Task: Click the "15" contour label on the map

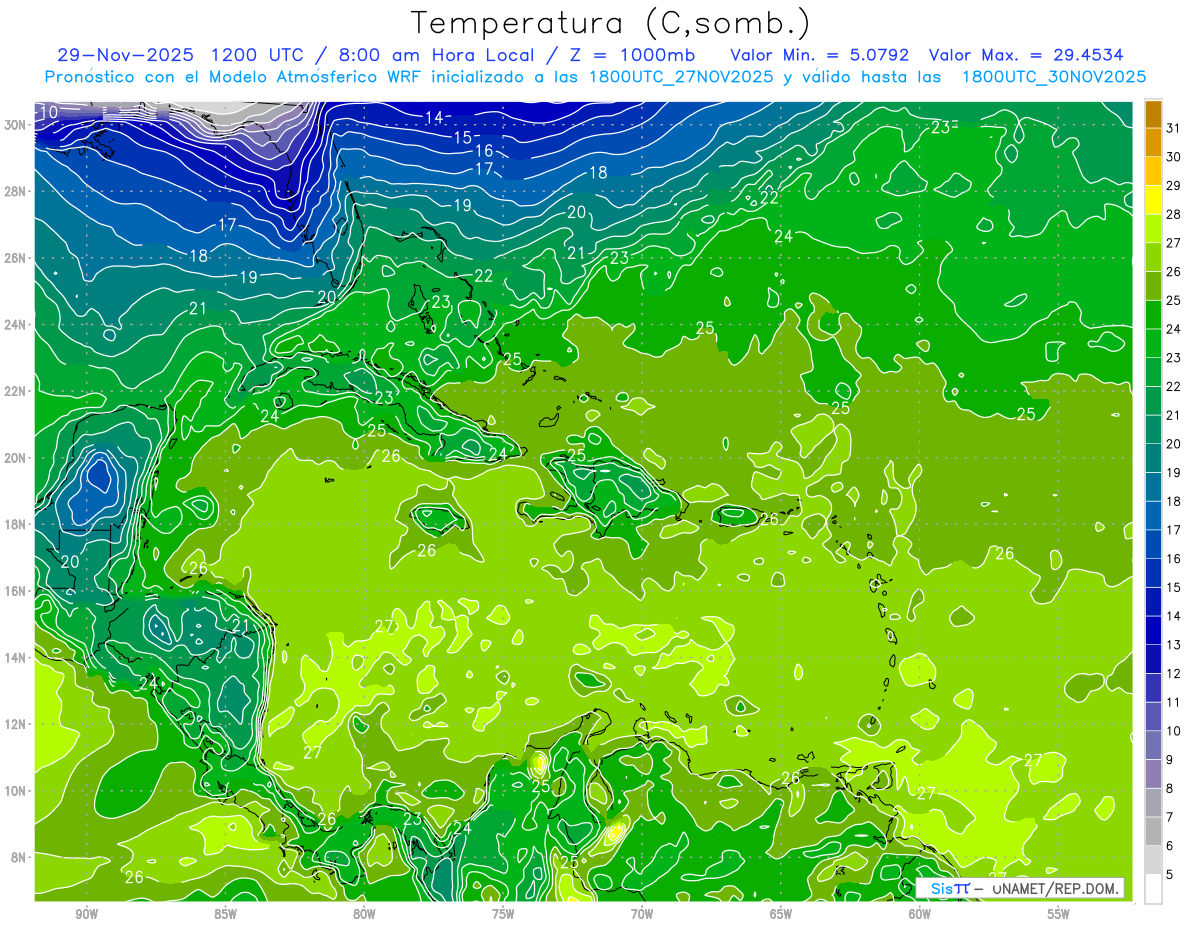Action: point(462,137)
